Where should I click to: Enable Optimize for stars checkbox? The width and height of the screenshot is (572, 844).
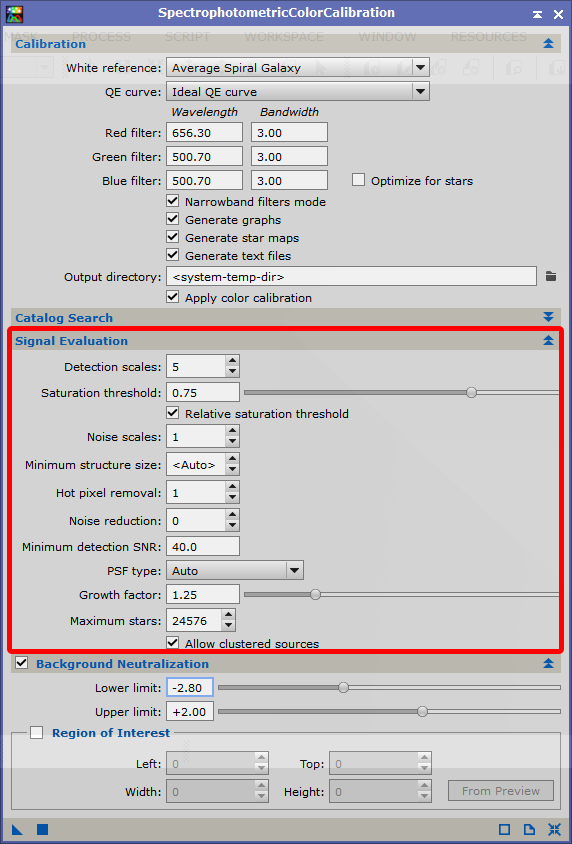tap(358, 180)
